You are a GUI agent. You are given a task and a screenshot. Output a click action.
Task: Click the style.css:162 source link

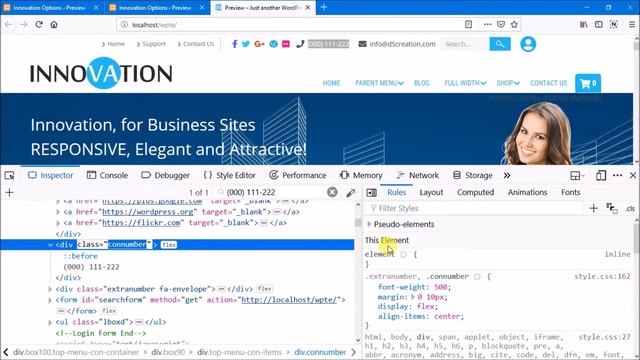pyautogui.click(x=602, y=276)
